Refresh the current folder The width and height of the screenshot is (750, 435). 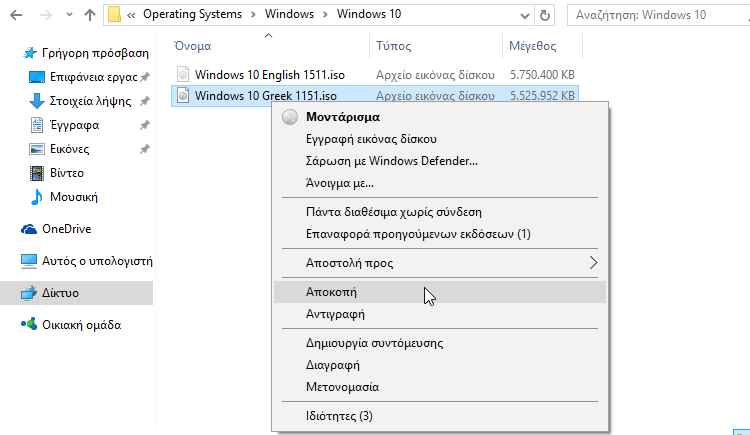pos(544,16)
